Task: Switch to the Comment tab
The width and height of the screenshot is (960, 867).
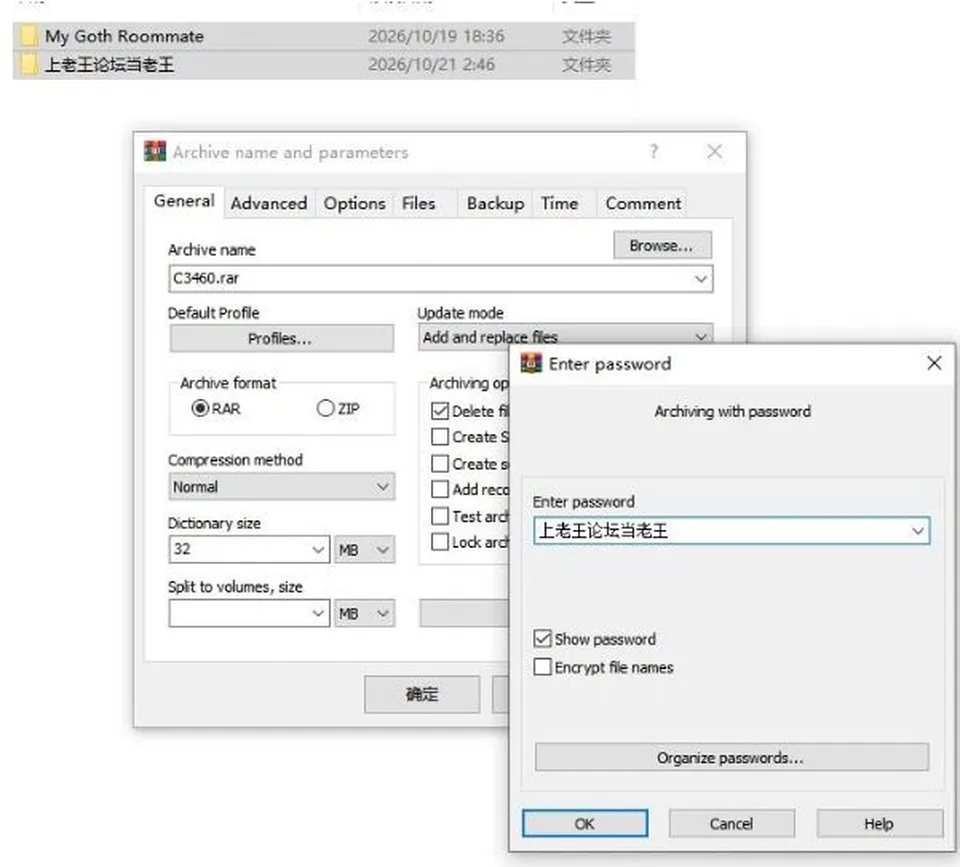Action: tap(643, 203)
